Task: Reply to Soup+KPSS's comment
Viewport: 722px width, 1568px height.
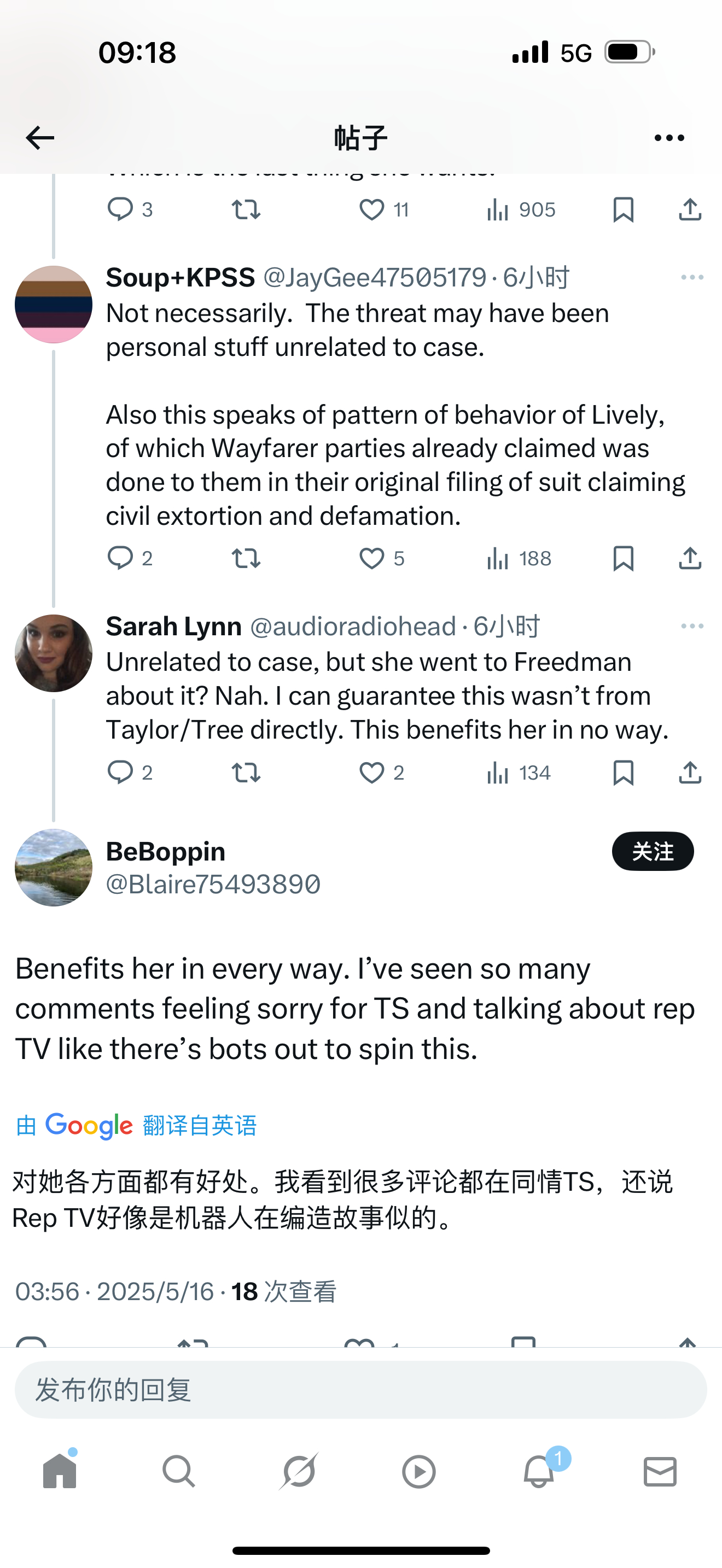Action: (x=120, y=558)
